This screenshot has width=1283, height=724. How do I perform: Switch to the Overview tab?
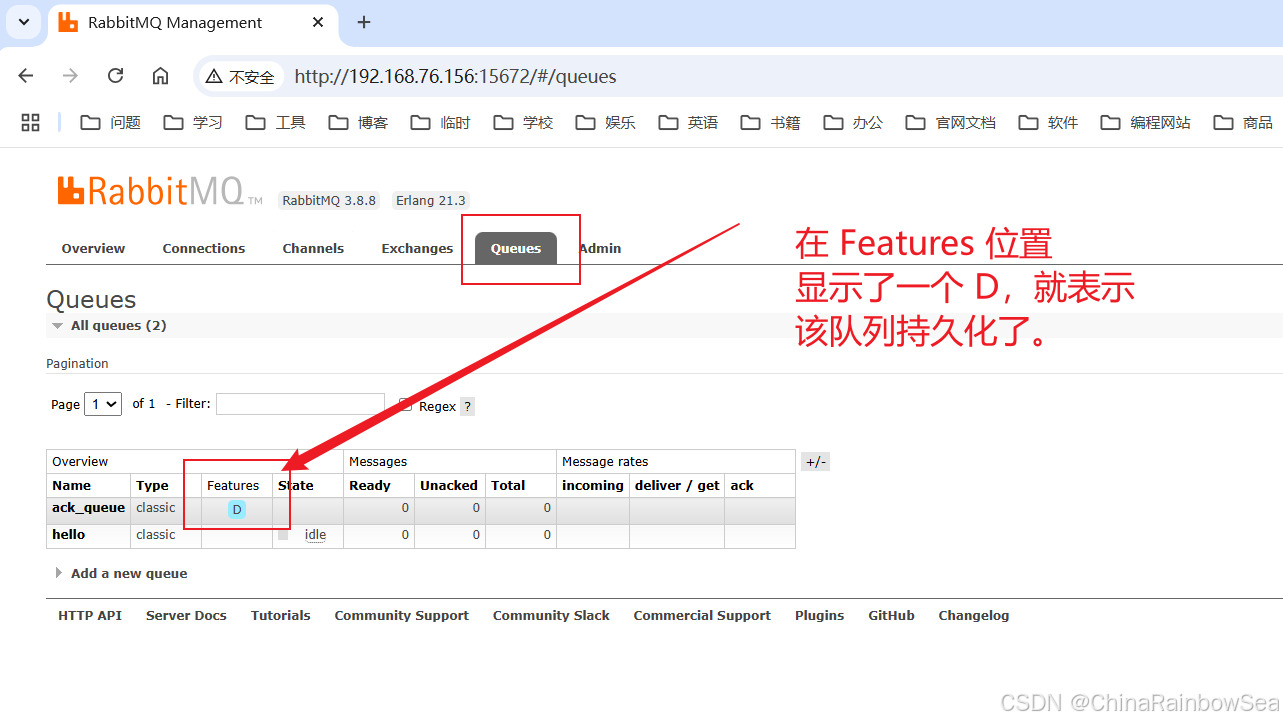click(93, 248)
